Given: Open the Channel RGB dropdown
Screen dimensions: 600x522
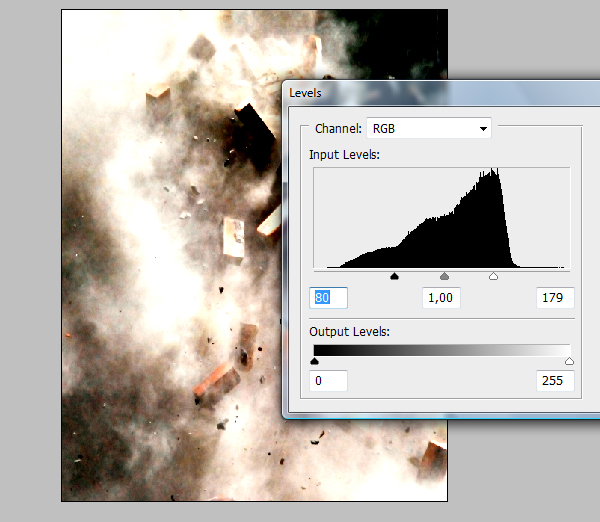Looking at the screenshot, I should 429,128.
